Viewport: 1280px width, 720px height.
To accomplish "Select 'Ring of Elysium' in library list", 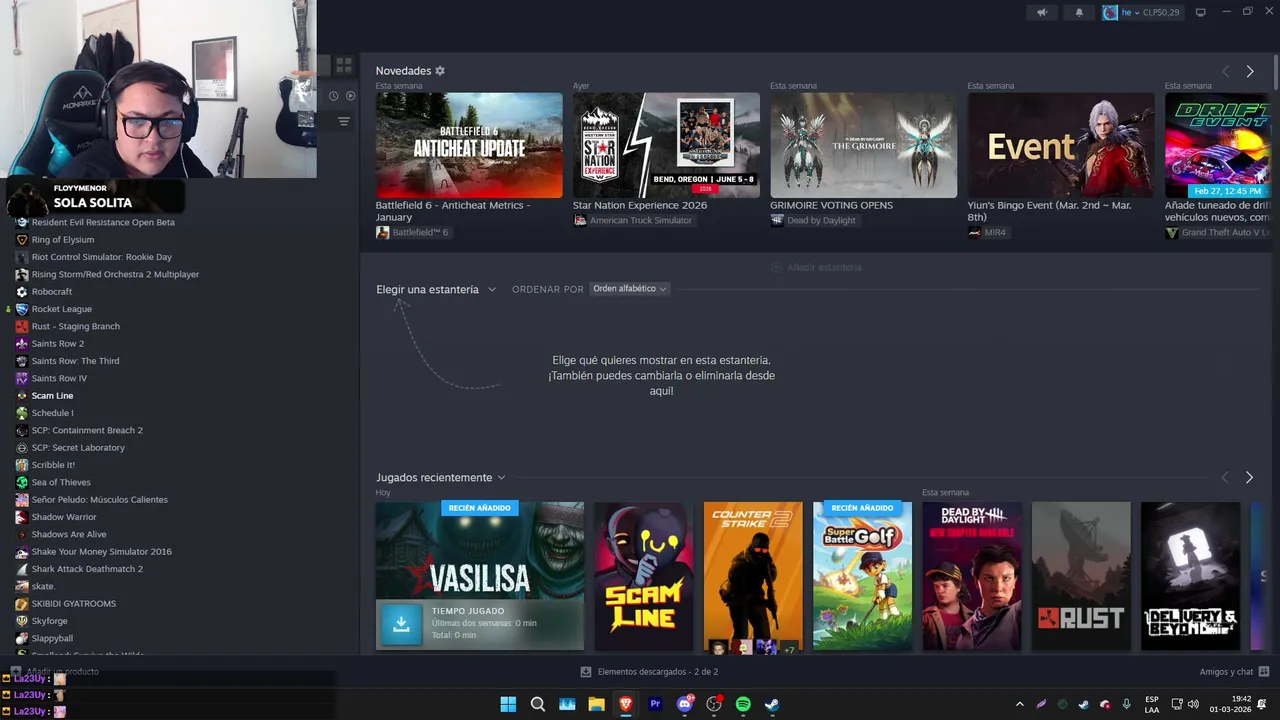I will 62,240.
